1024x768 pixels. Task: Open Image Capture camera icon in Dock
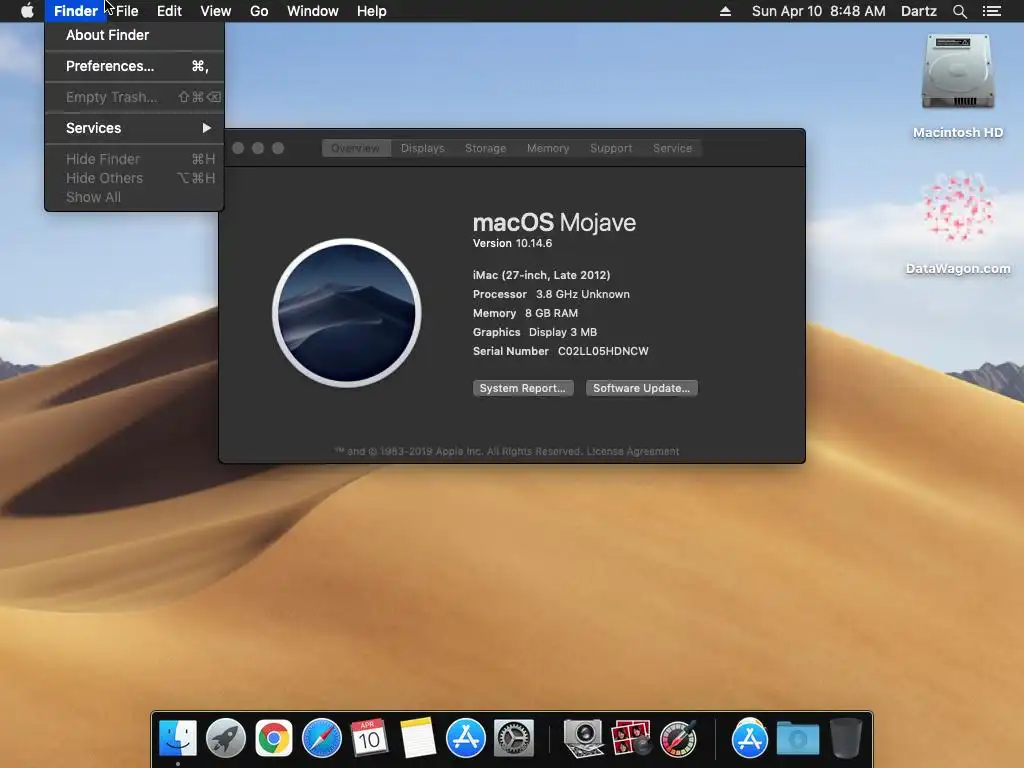tap(583, 739)
